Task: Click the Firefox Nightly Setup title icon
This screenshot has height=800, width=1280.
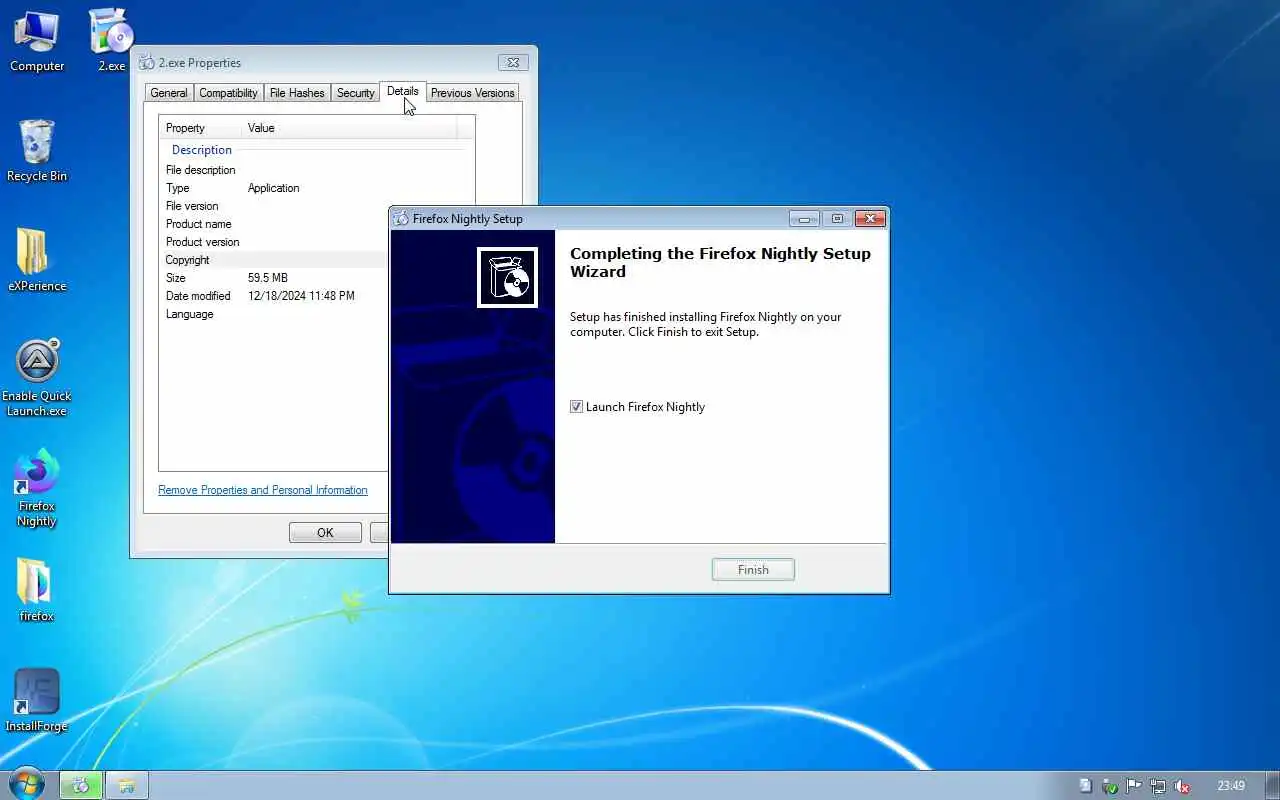Action: 402,218
